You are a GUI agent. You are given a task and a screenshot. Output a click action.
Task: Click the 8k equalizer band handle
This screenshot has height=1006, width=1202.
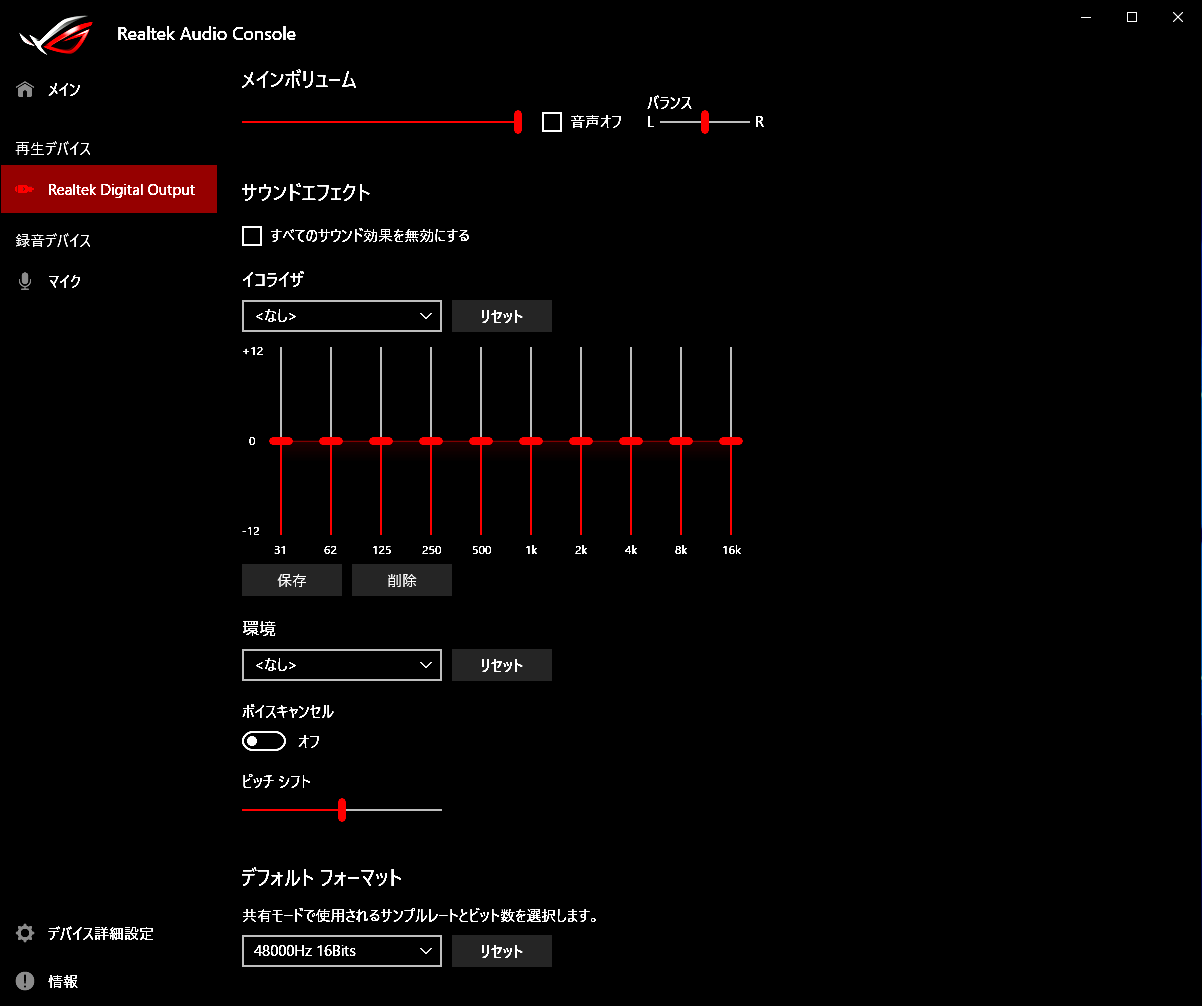coord(681,441)
